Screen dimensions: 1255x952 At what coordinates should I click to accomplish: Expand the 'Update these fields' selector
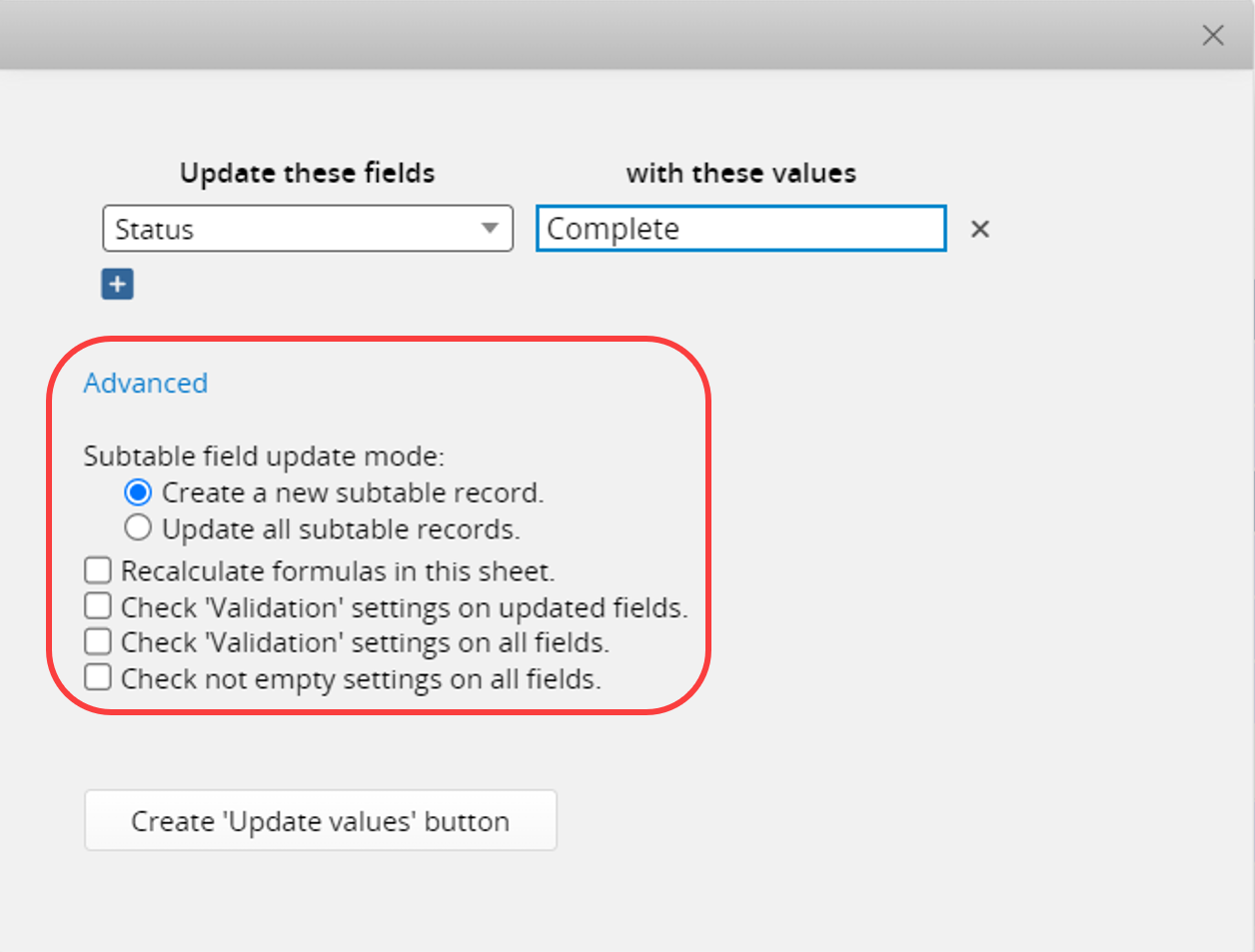click(308, 229)
